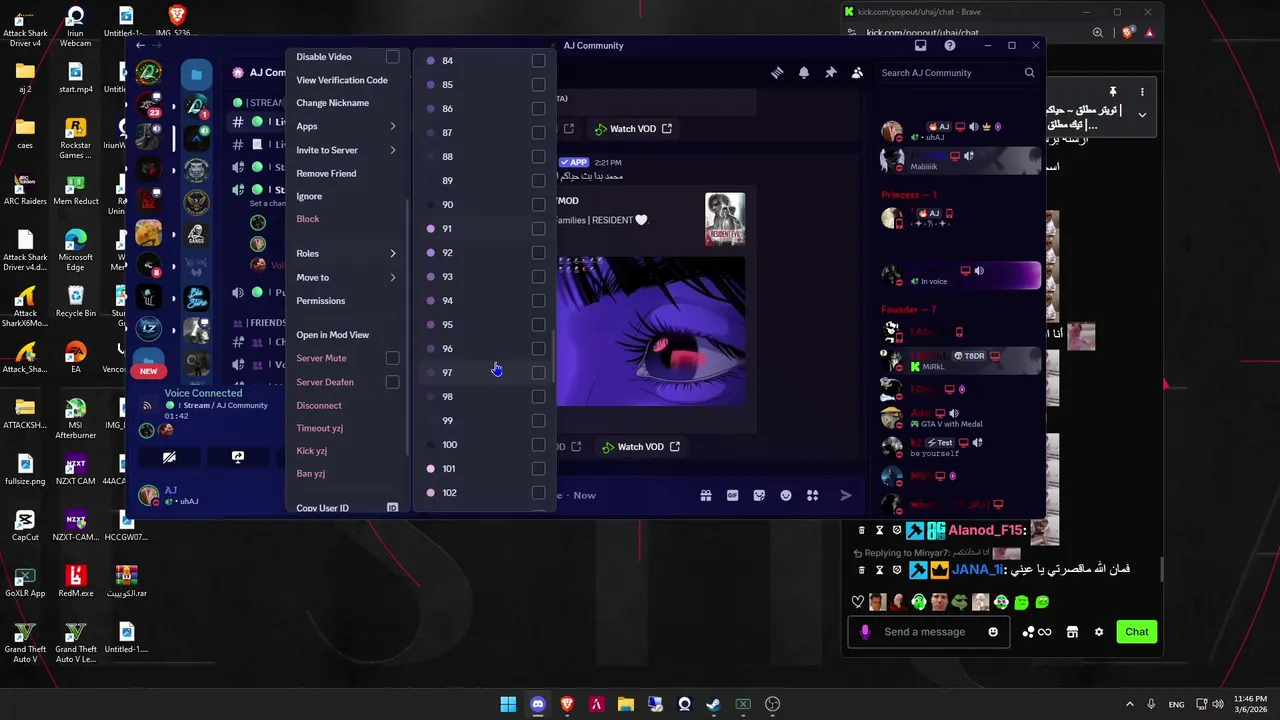The image size is (1280, 720).
Task: Turn on camera in voice panel
Action: (169, 457)
